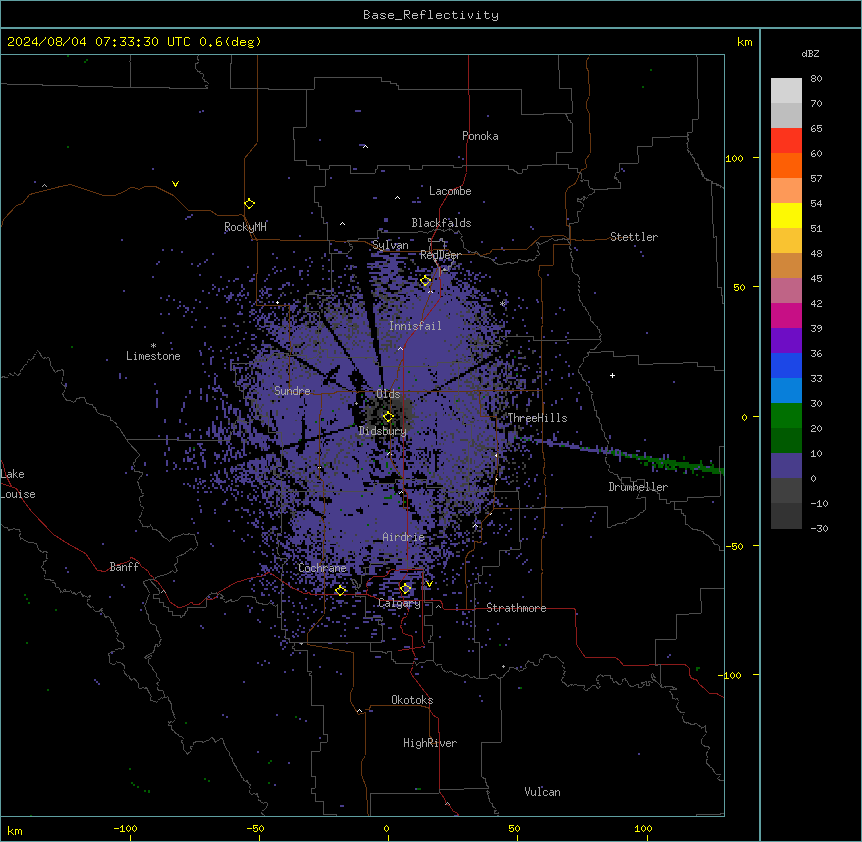Click the Banff label
The height and width of the screenshot is (842, 862).
[x=124, y=567]
